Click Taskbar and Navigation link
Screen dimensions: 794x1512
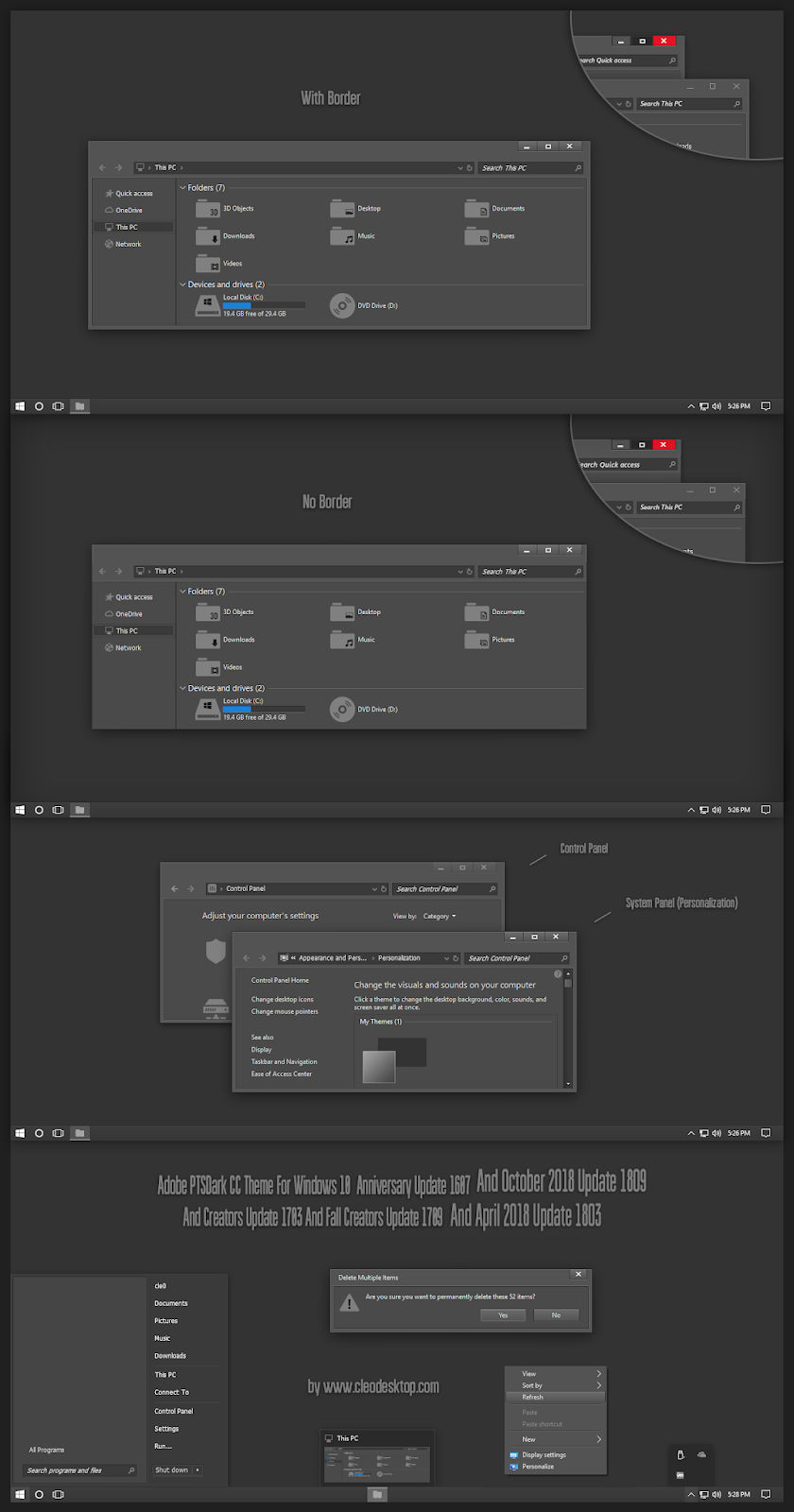[x=285, y=1061]
